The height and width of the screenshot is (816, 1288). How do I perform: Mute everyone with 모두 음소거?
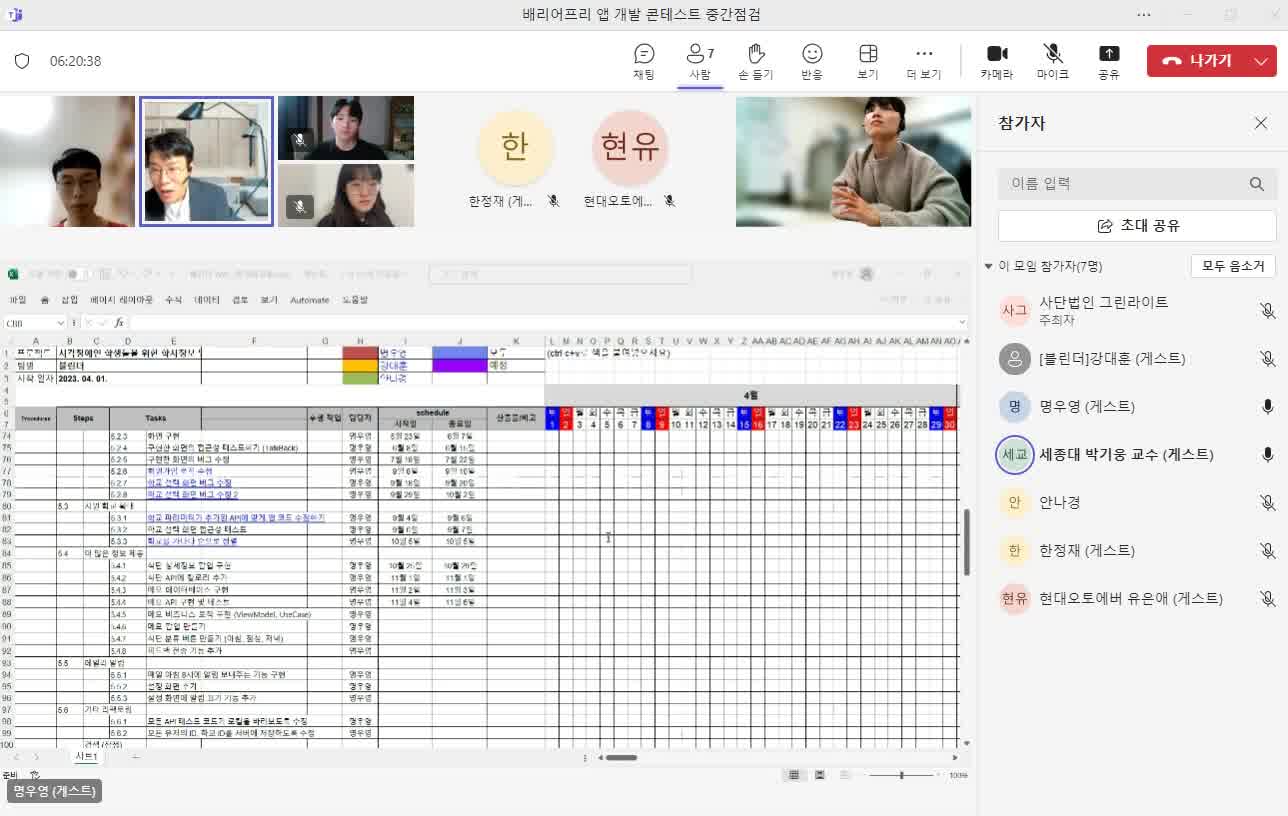point(1233,266)
